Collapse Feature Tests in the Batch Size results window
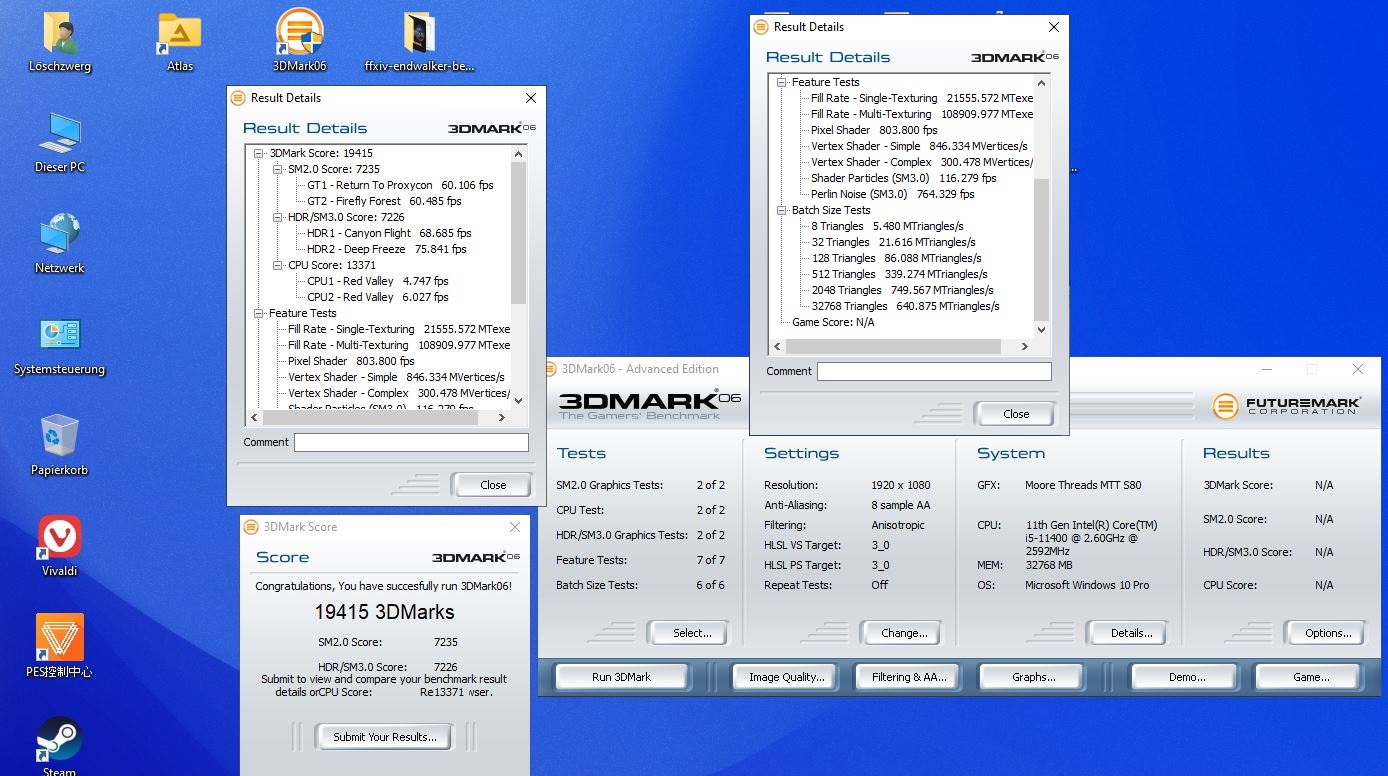 pyautogui.click(x=782, y=82)
